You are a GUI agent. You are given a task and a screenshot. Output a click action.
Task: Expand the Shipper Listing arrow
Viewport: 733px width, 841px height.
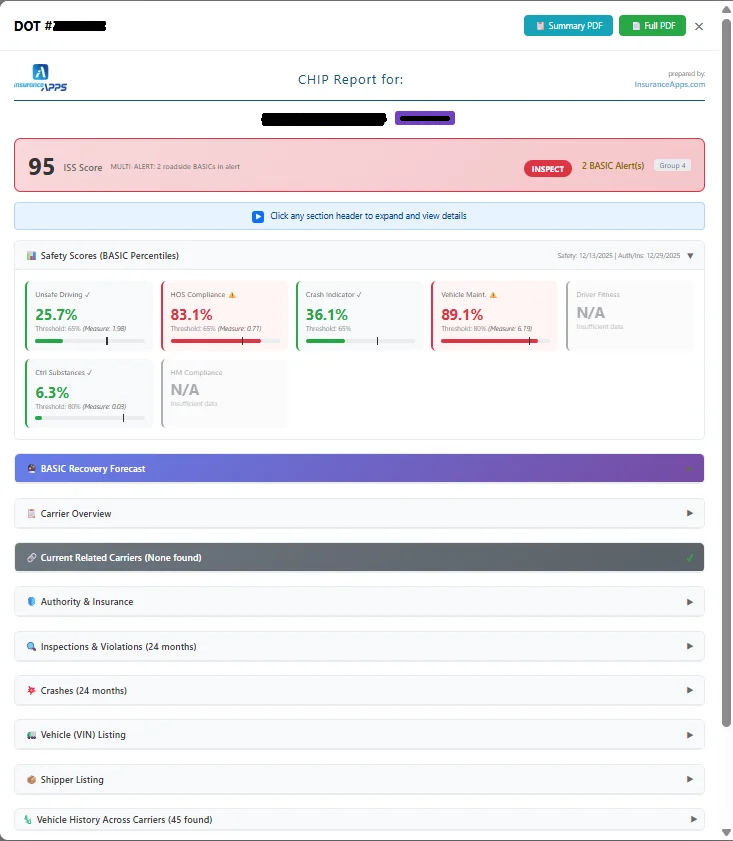[x=690, y=779]
